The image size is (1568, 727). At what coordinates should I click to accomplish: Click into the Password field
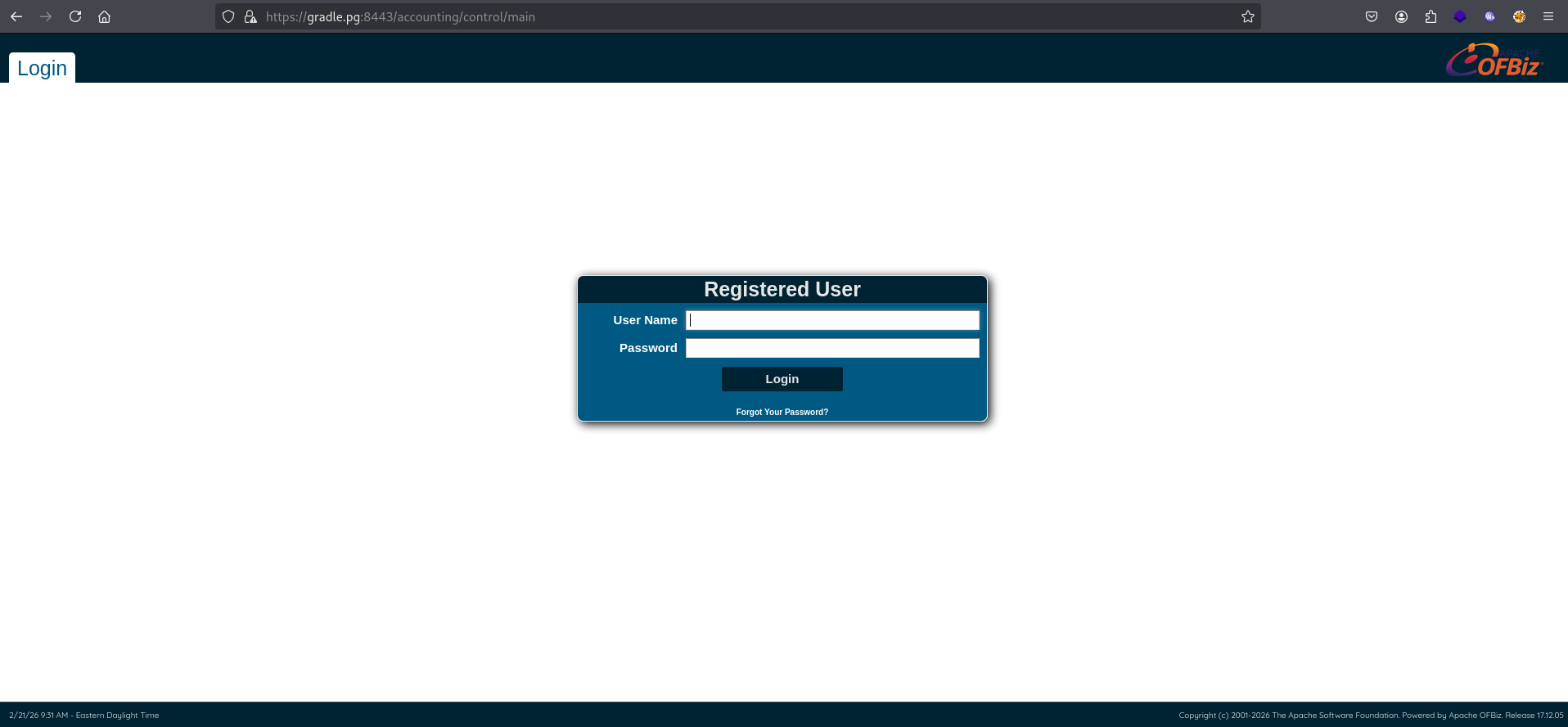tap(831, 348)
